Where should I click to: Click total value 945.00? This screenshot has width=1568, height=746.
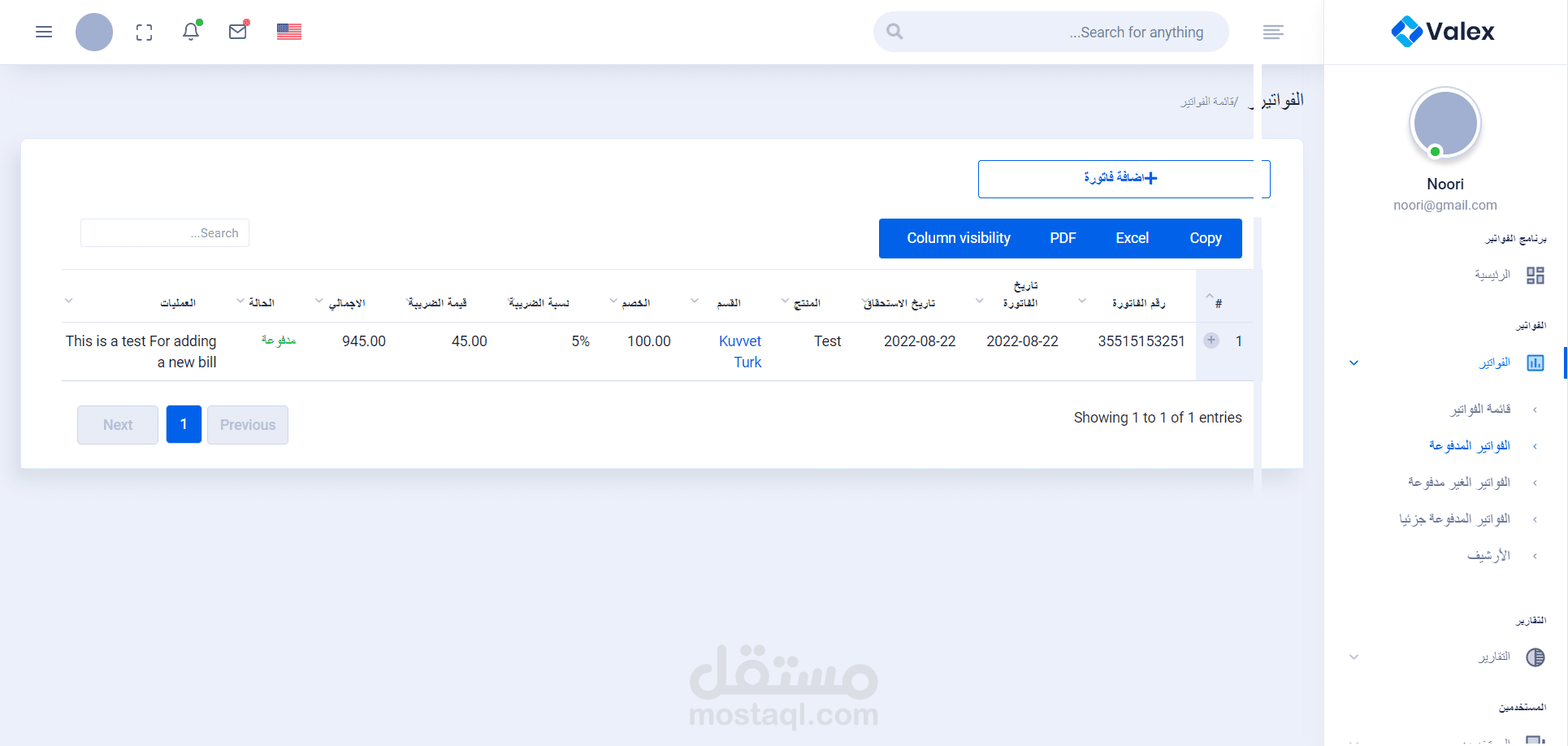[364, 341]
